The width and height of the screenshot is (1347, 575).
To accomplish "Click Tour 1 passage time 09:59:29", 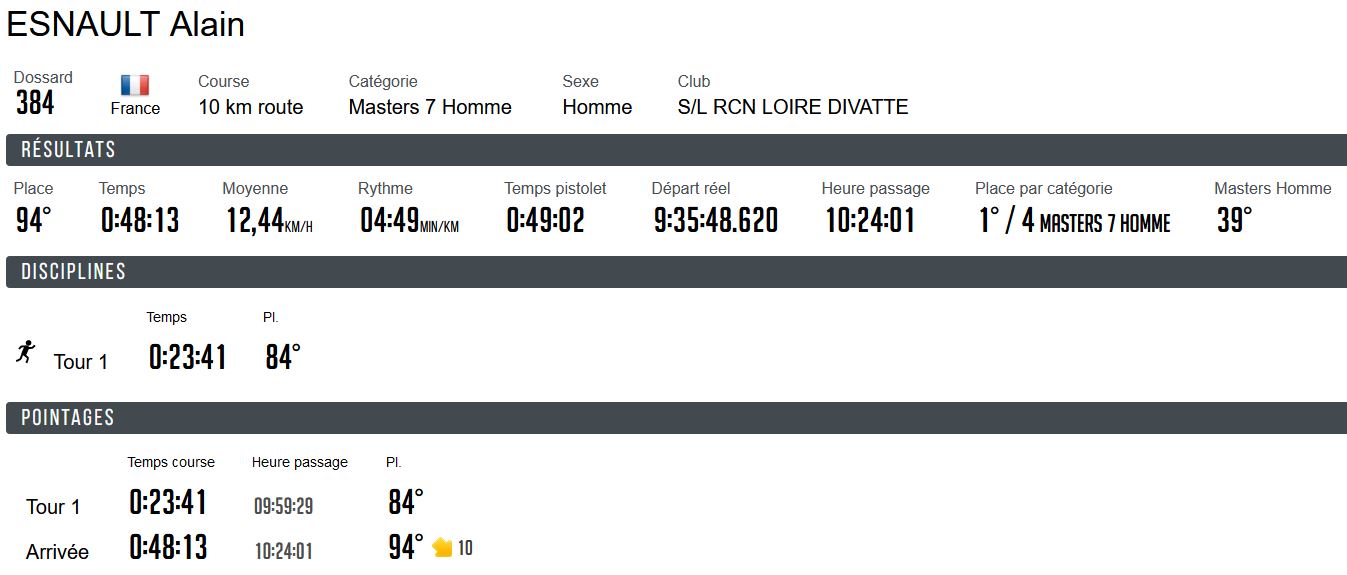I will pos(283,506).
